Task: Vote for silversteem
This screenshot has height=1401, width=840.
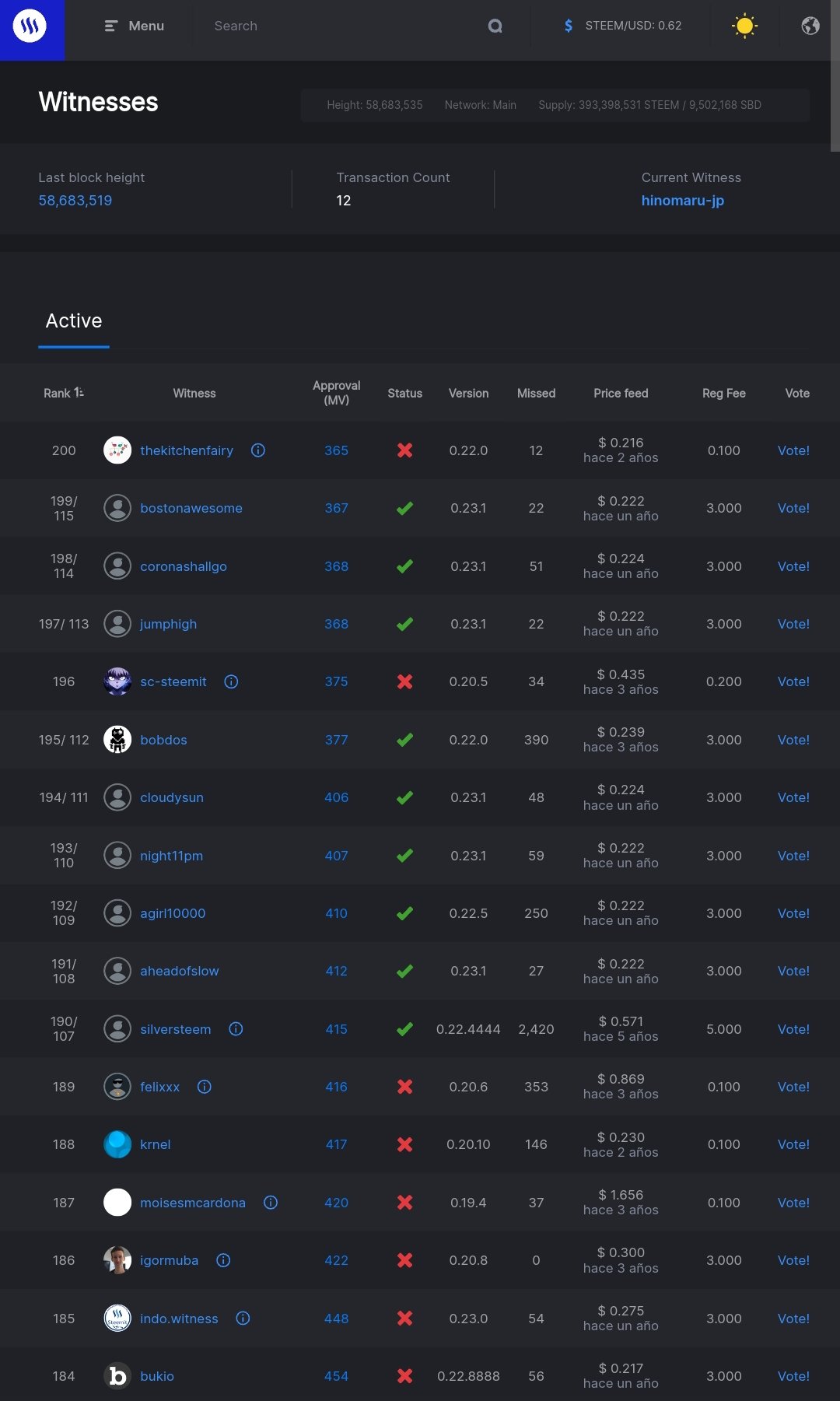Action: coord(793,1028)
